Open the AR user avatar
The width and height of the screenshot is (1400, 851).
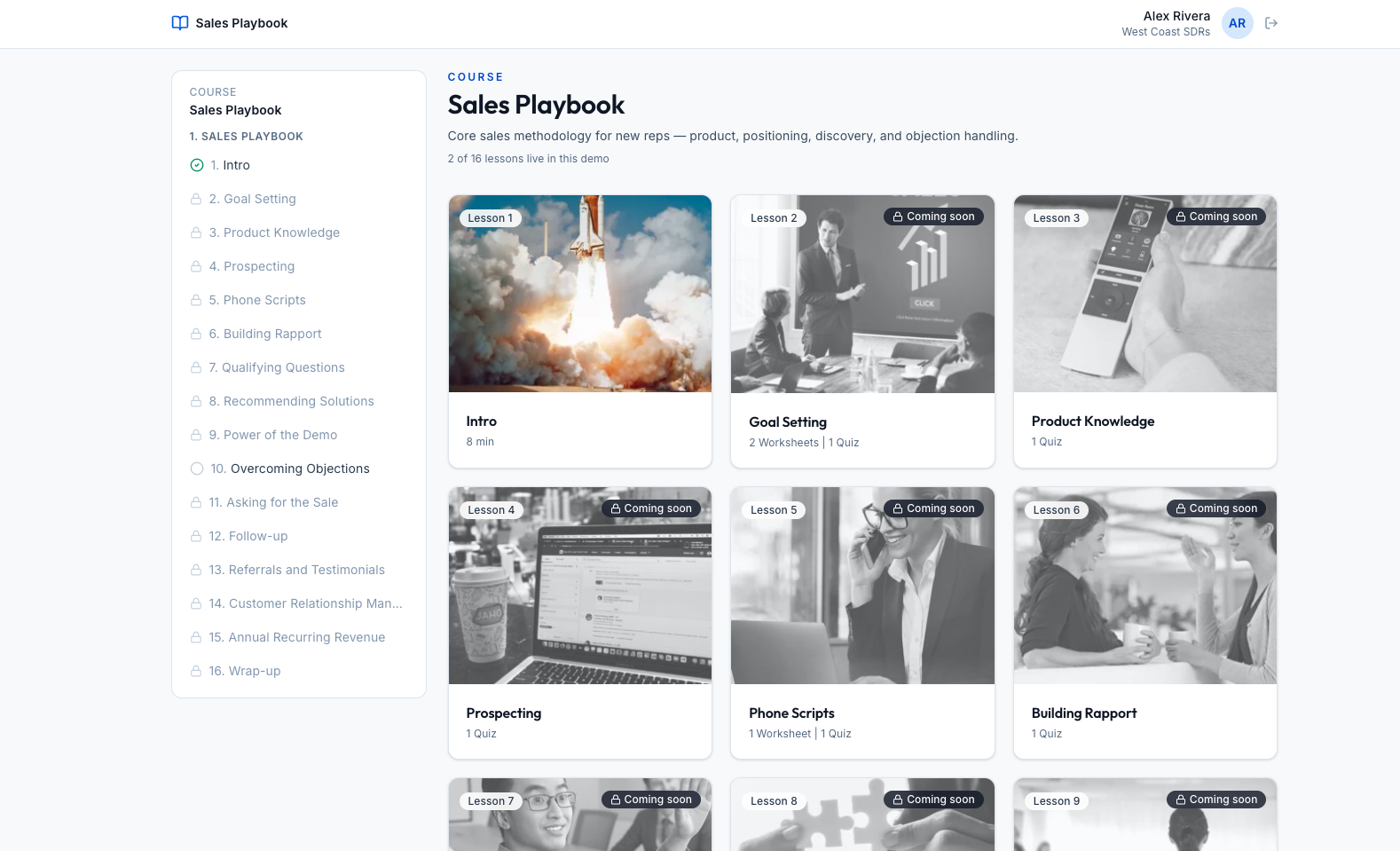click(x=1237, y=23)
